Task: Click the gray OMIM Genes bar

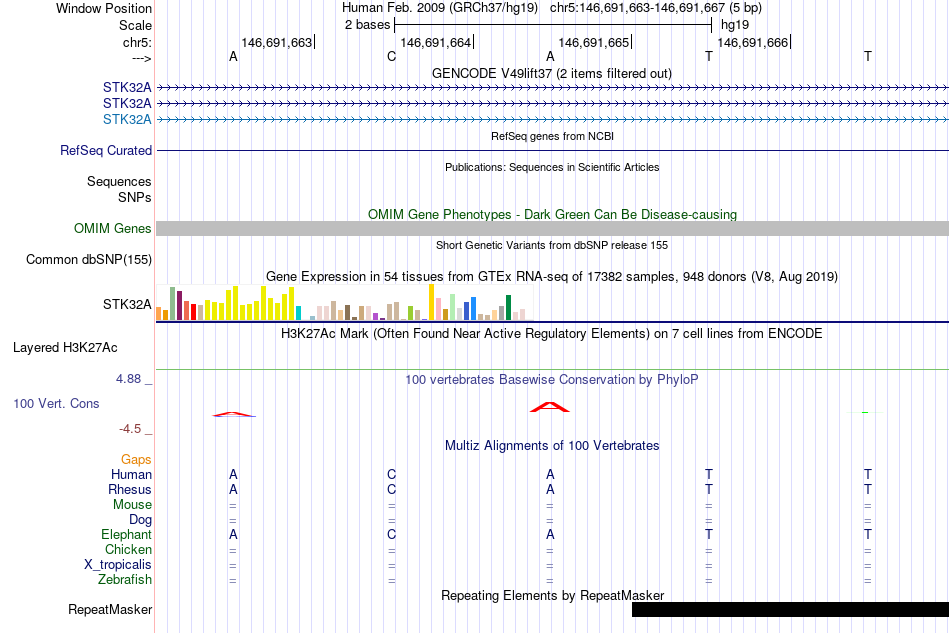Action: pos(552,228)
